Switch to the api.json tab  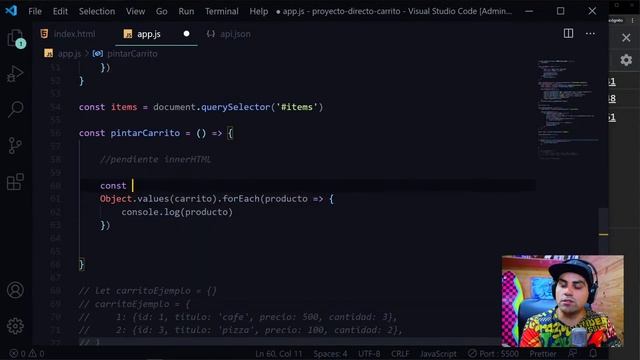click(x=235, y=34)
